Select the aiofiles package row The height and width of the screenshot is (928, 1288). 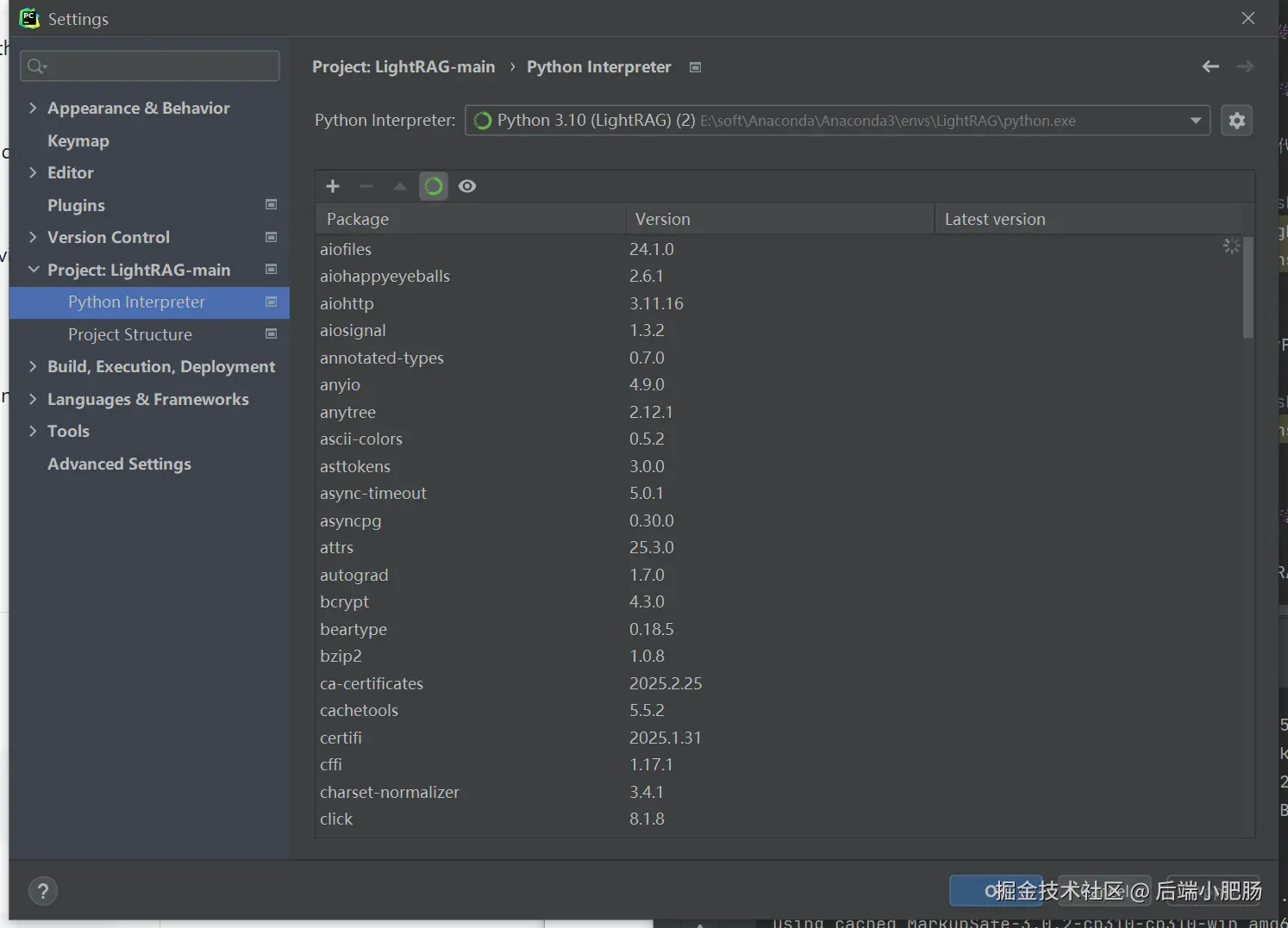(x=779, y=249)
